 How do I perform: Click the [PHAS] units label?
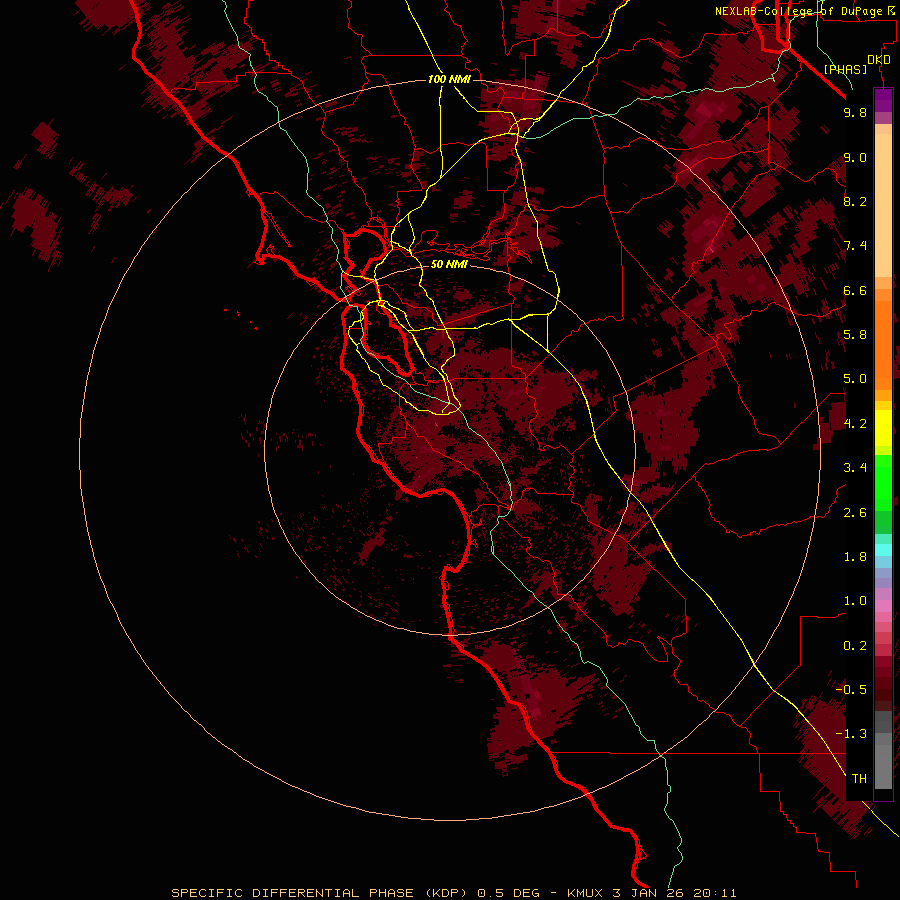pyautogui.click(x=845, y=69)
